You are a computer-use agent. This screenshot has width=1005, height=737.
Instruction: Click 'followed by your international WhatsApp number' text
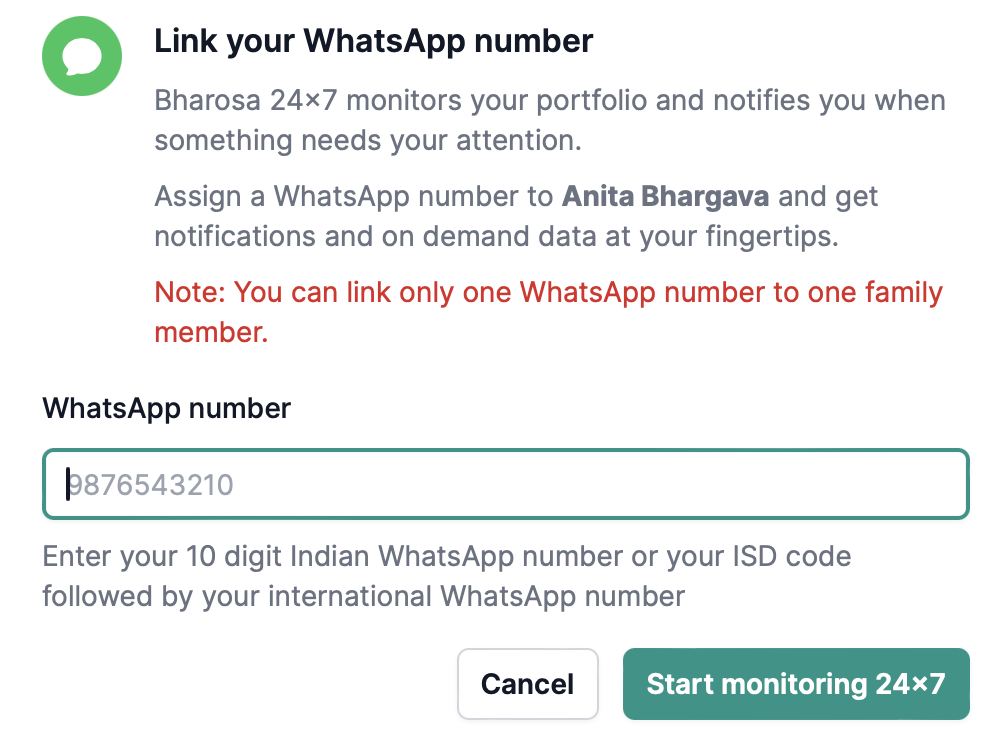click(363, 597)
